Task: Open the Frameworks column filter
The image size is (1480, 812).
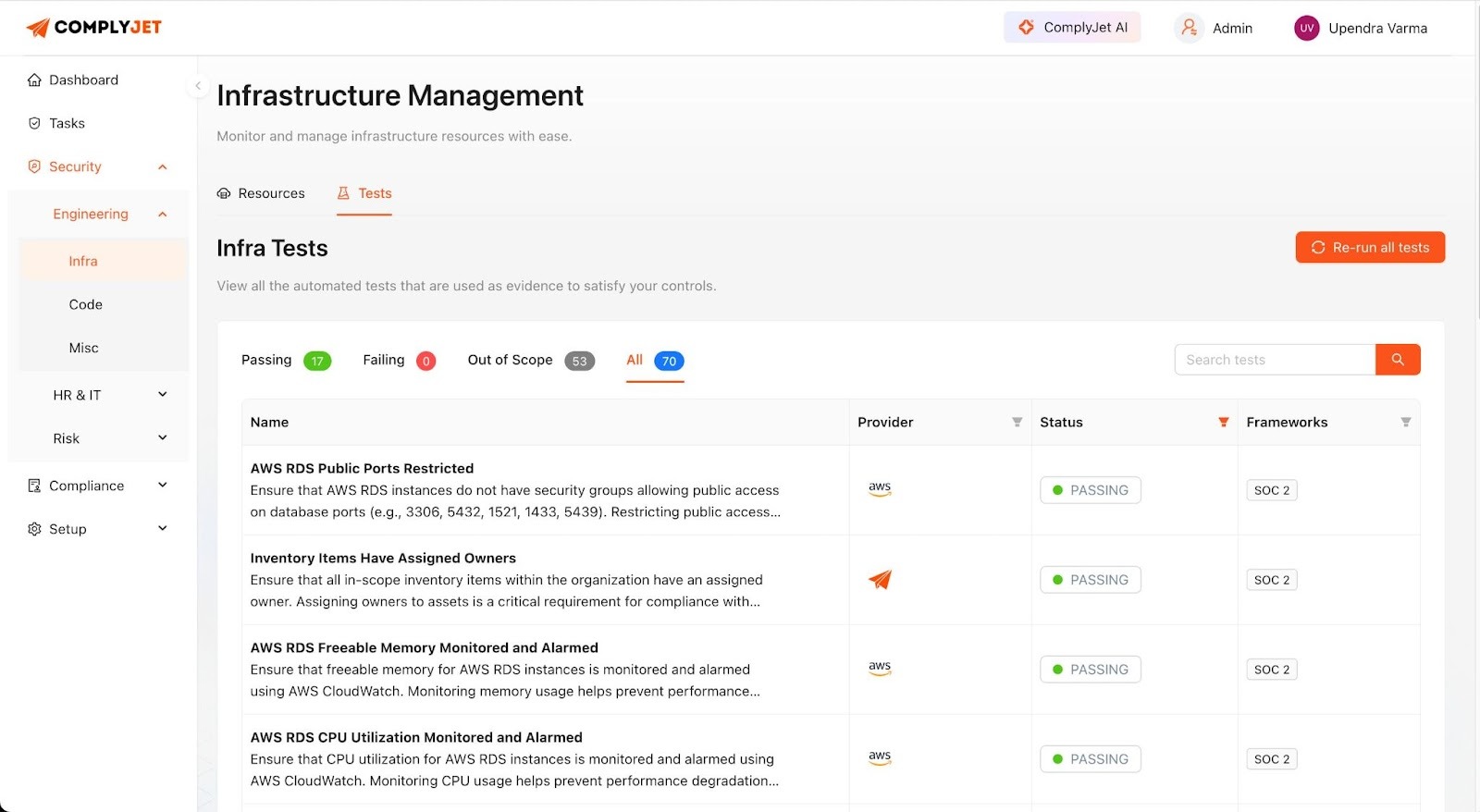Action: 1405,422
